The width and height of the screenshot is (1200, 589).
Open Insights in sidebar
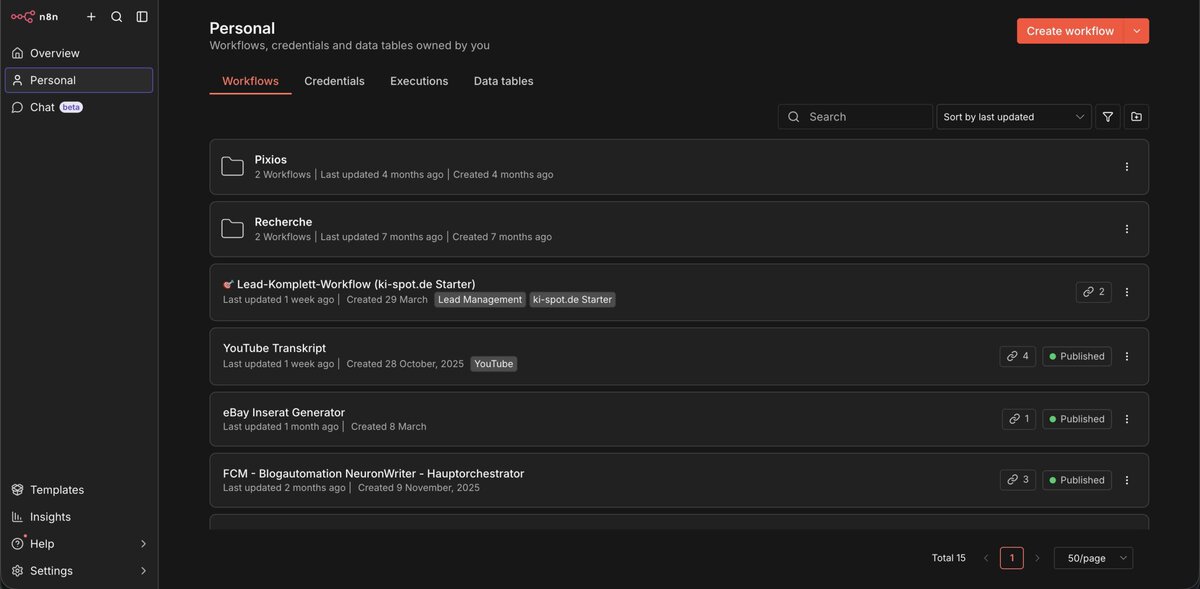point(79,517)
